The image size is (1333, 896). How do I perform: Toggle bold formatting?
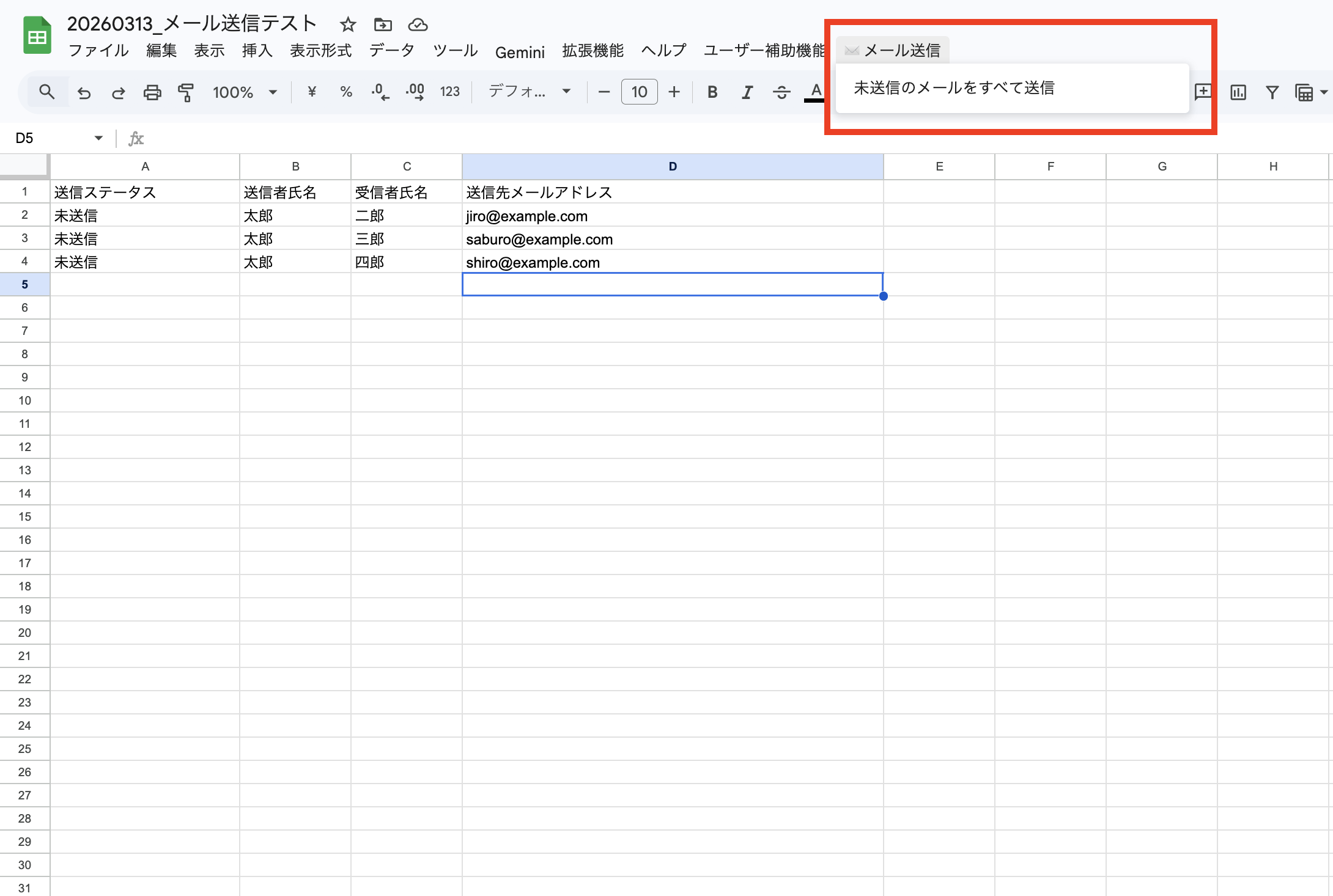tap(712, 92)
